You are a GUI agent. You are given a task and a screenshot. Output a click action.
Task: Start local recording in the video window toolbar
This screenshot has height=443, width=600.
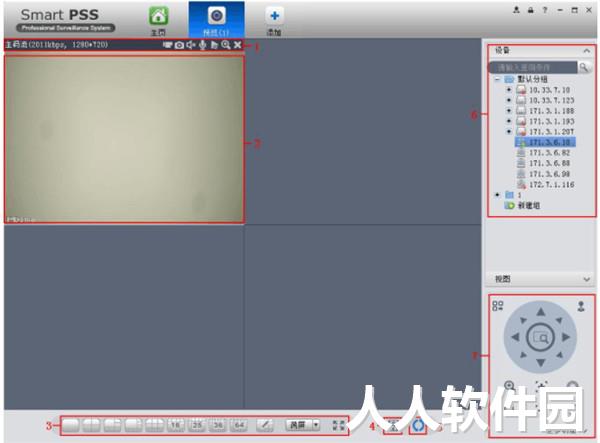167,45
